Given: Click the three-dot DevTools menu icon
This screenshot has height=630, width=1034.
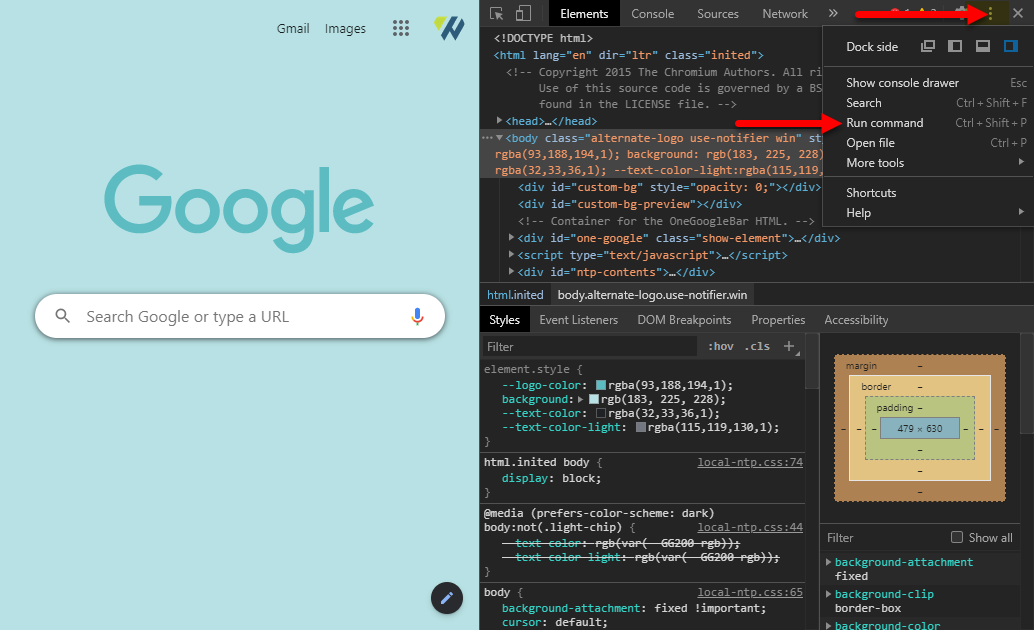Looking at the screenshot, I should [990, 13].
